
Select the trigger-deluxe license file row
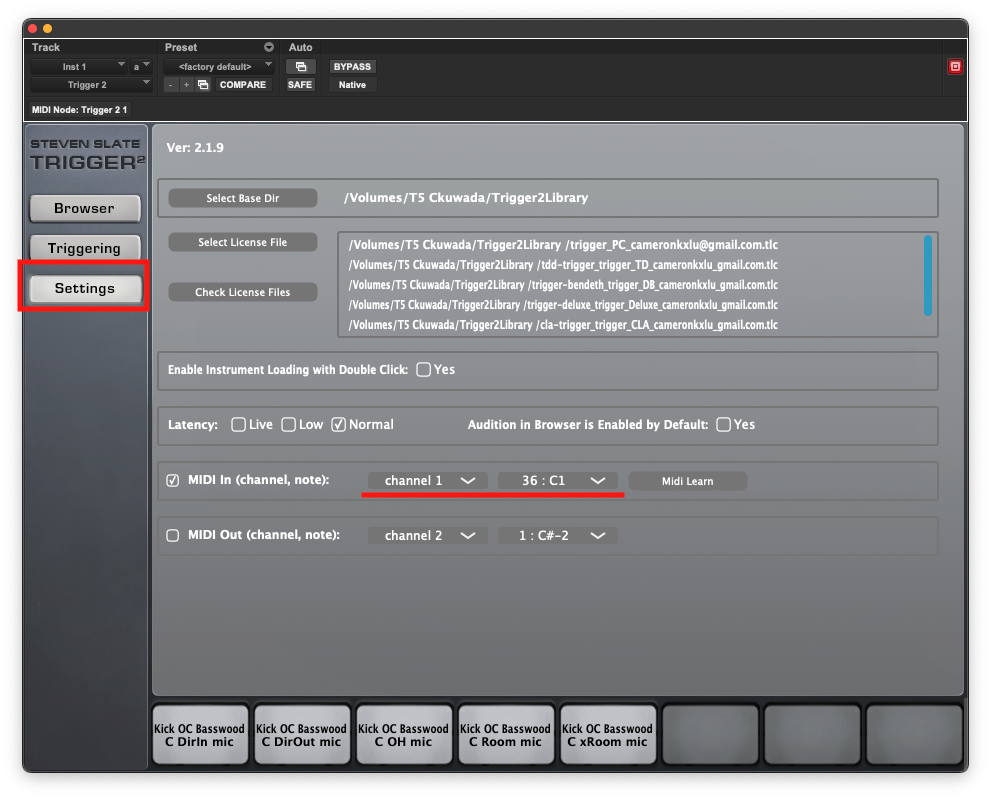pos(563,305)
